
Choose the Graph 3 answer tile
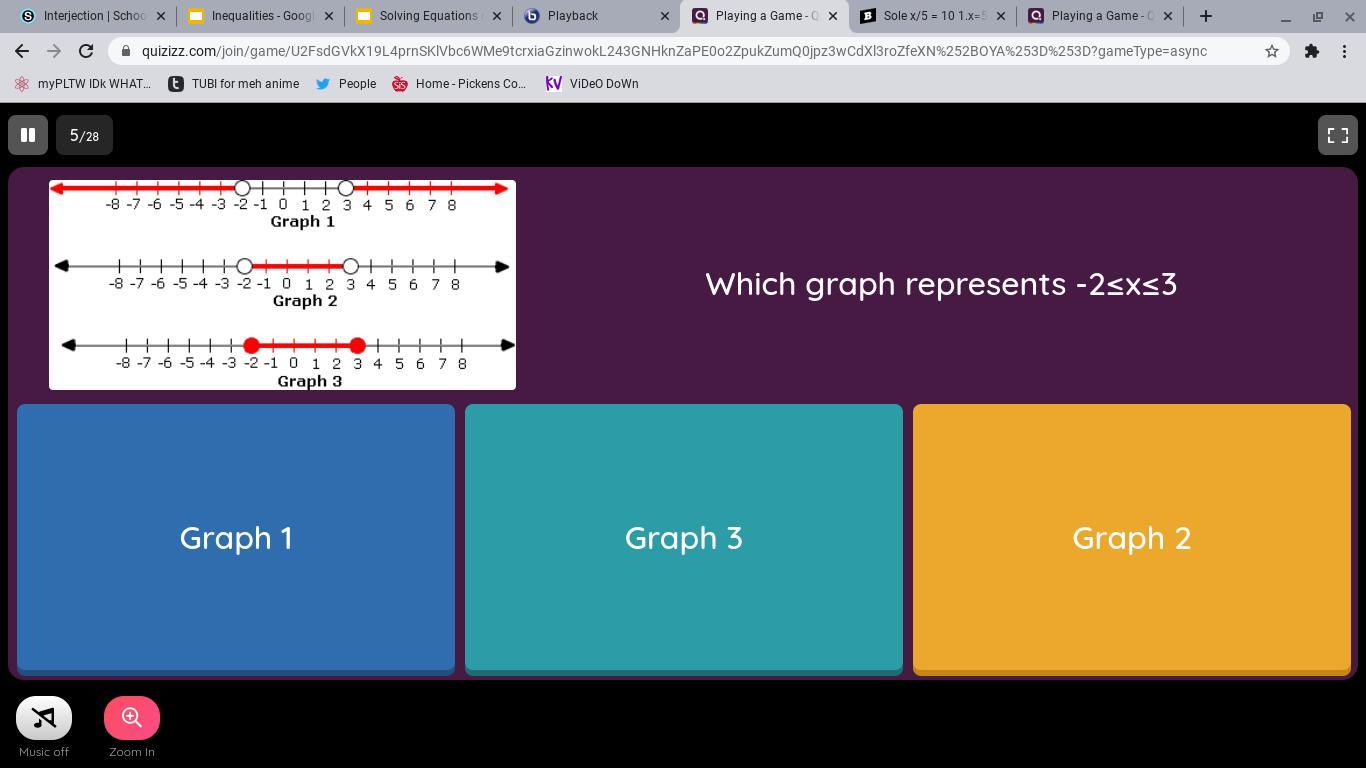pyautogui.click(x=684, y=538)
